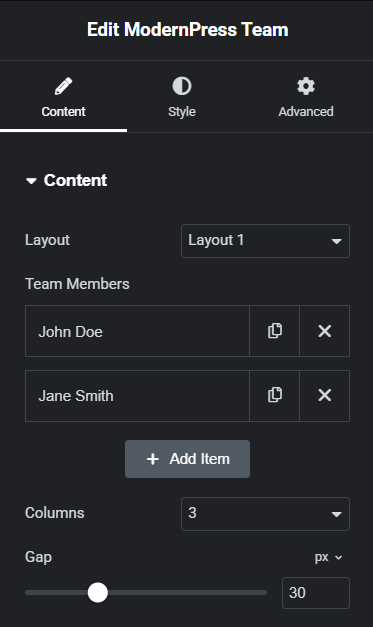
Task: Duplicate the John Doe team member
Action: pyautogui.click(x=274, y=331)
